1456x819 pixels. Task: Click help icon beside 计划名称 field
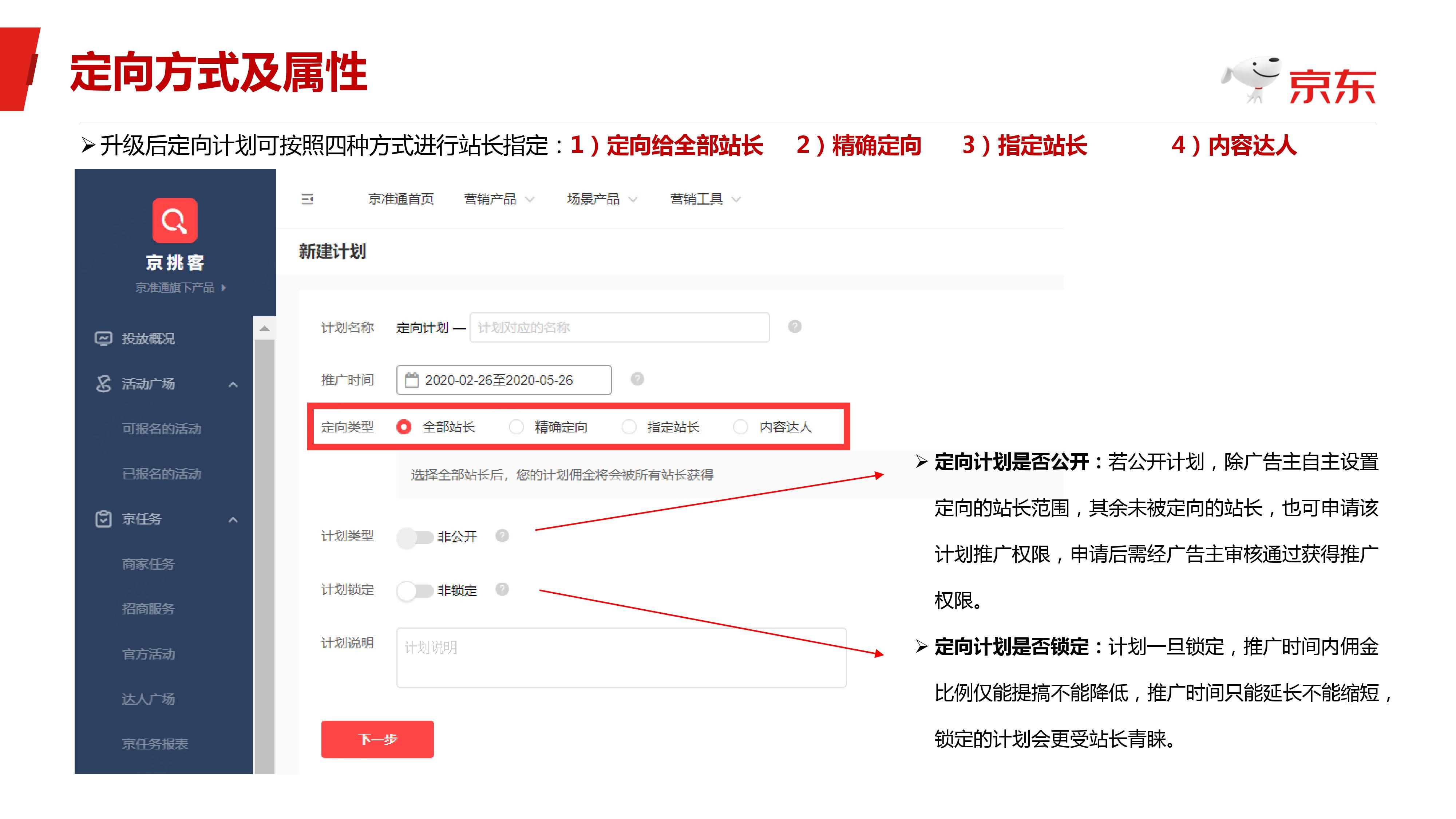[x=795, y=327]
